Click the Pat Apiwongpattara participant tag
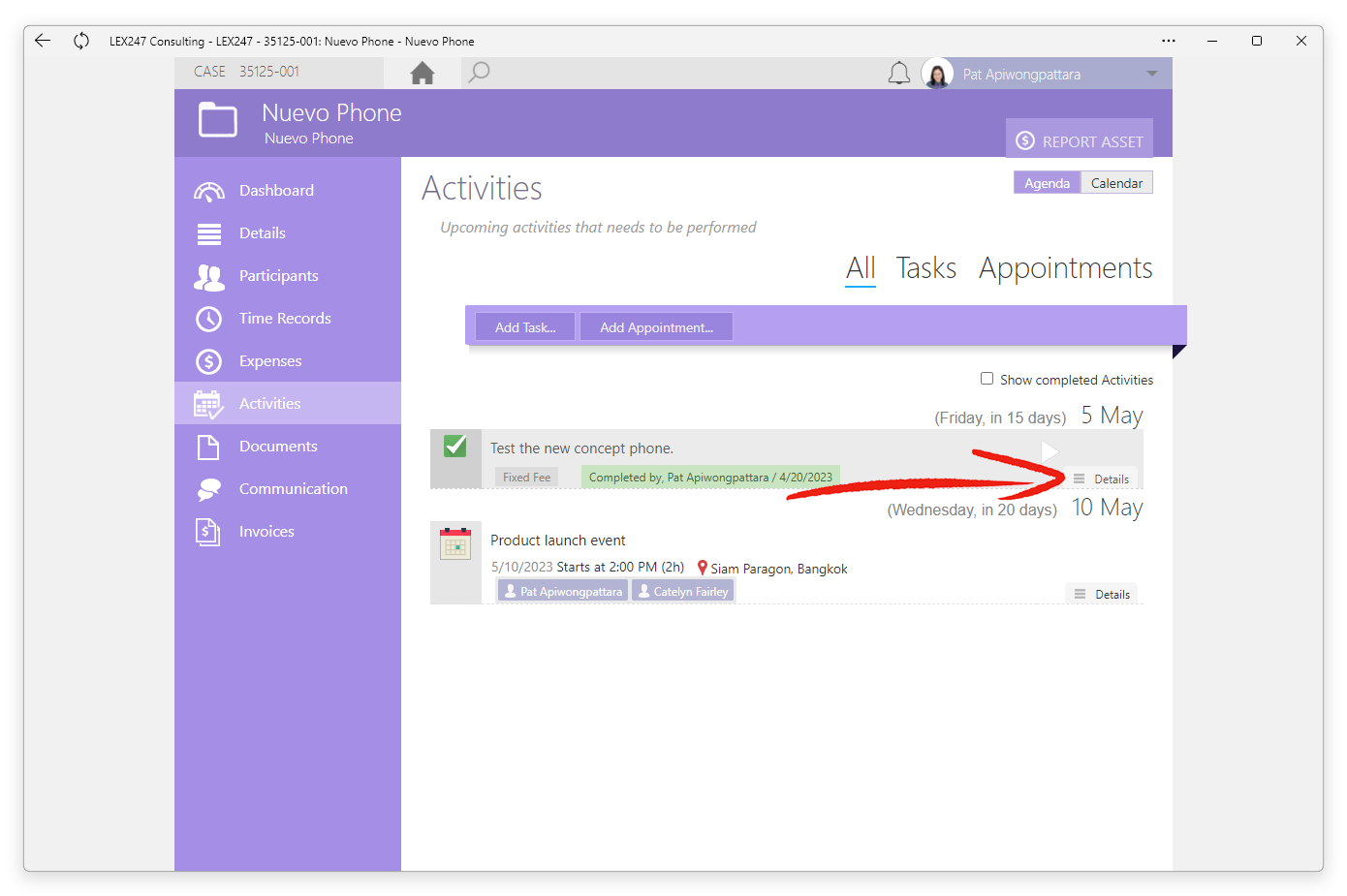The image size is (1347, 896). pos(563,591)
